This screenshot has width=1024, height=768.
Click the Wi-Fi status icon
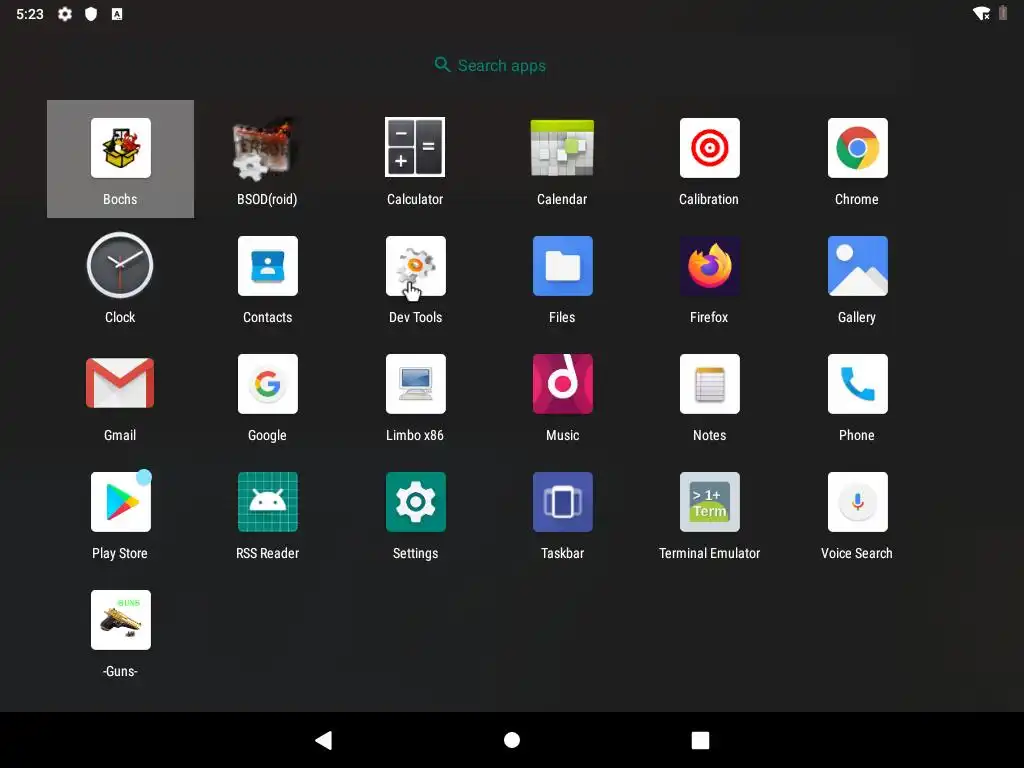981,14
